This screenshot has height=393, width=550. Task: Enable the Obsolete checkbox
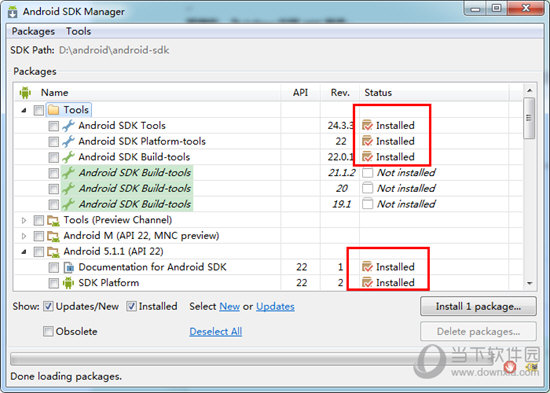pyautogui.click(x=48, y=331)
